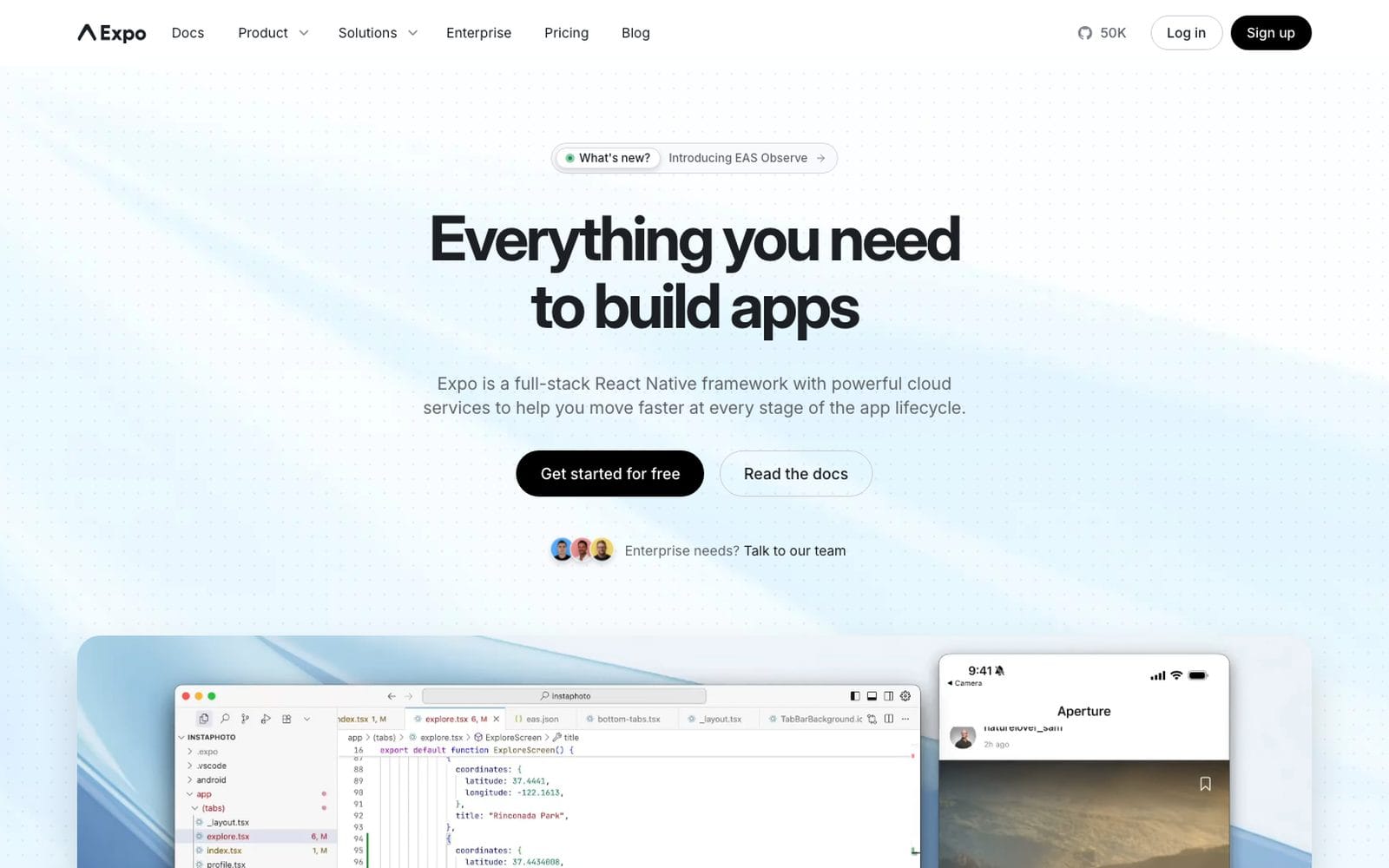
Task: Tap the back to Camera arrow on phone
Action: 964,683
